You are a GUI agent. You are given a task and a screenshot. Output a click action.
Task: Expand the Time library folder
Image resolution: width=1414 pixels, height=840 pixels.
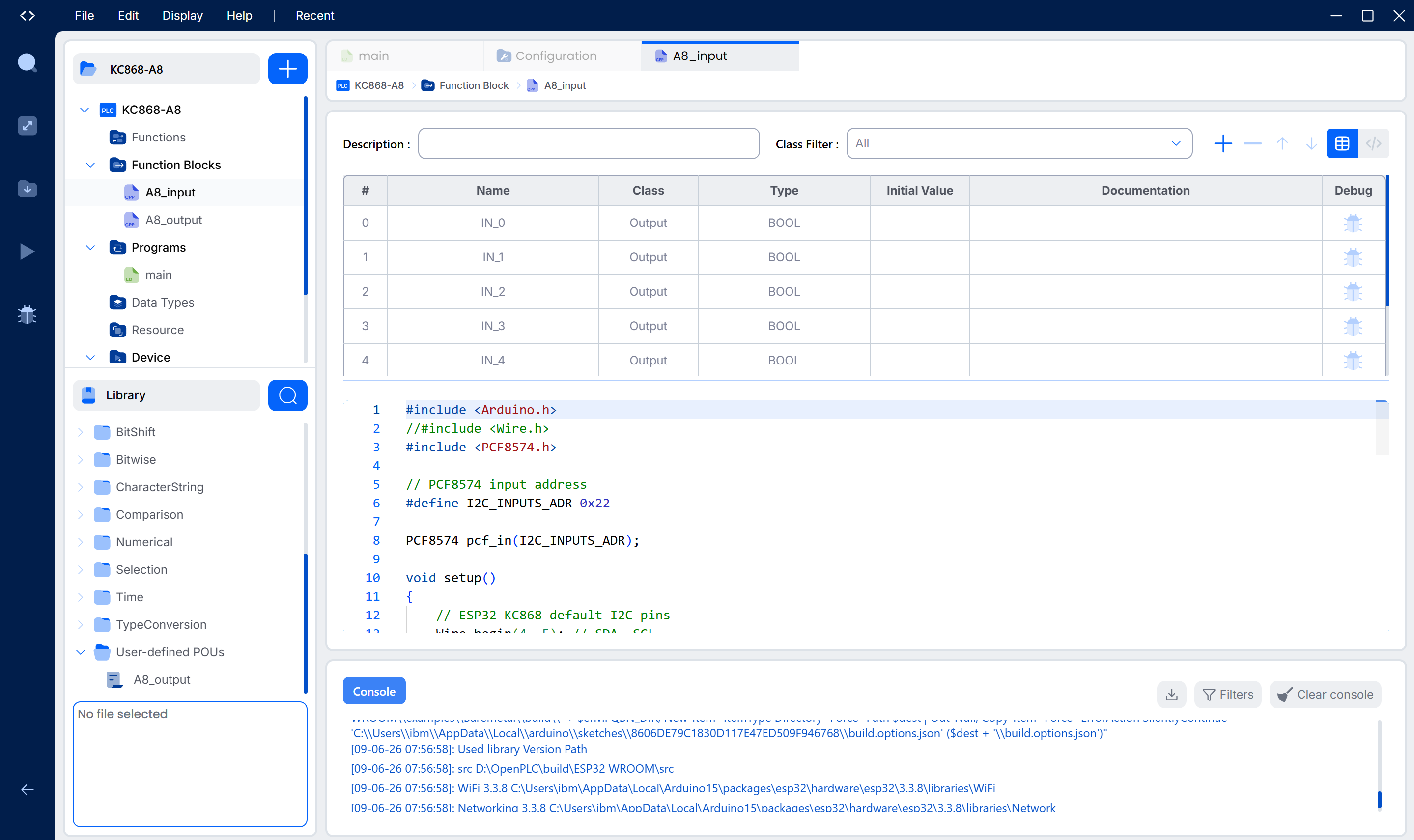(x=81, y=597)
